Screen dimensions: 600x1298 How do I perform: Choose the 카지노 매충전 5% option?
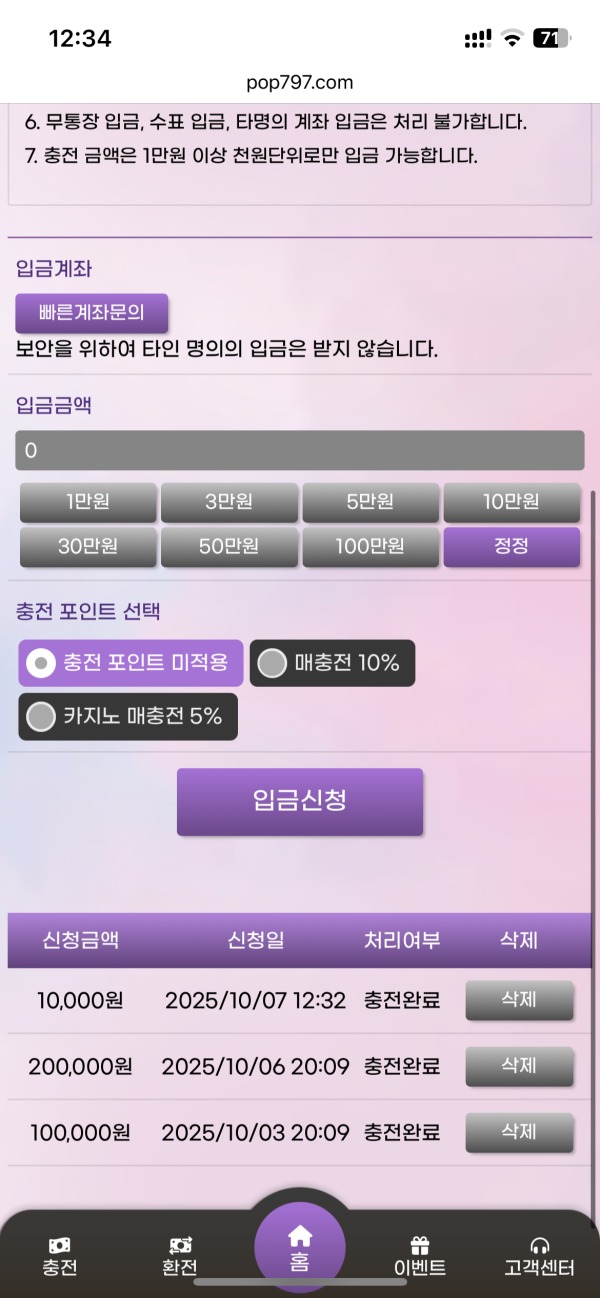coord(127,716)
